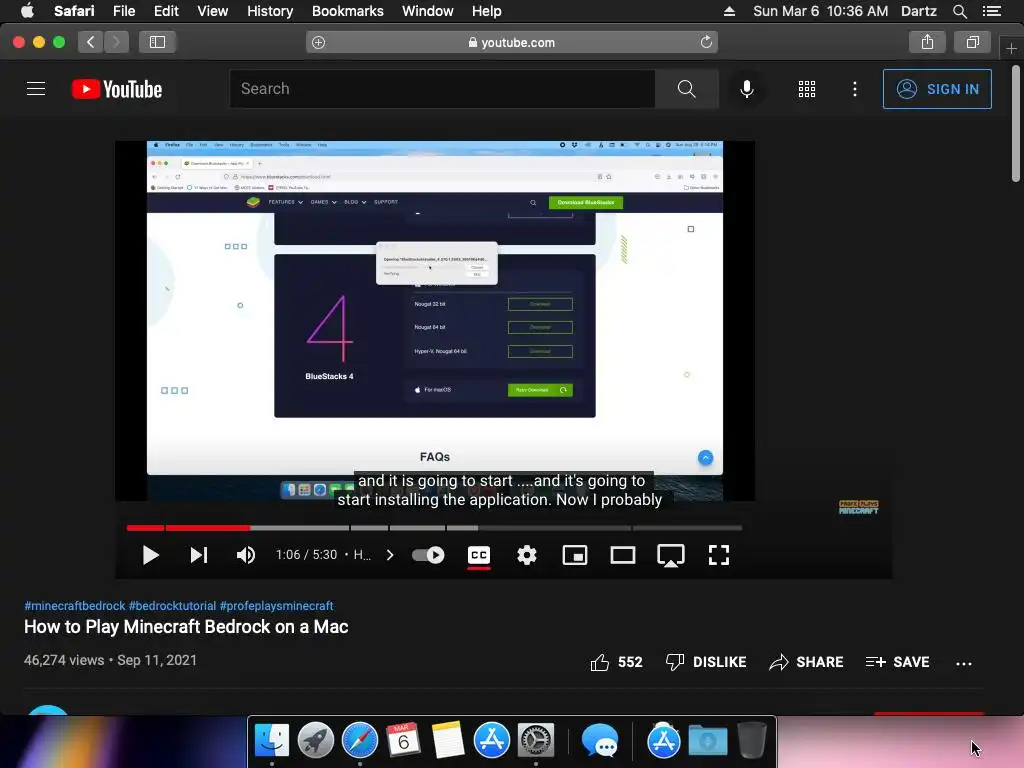Open Calendar from the Dock

click(403, 741)
